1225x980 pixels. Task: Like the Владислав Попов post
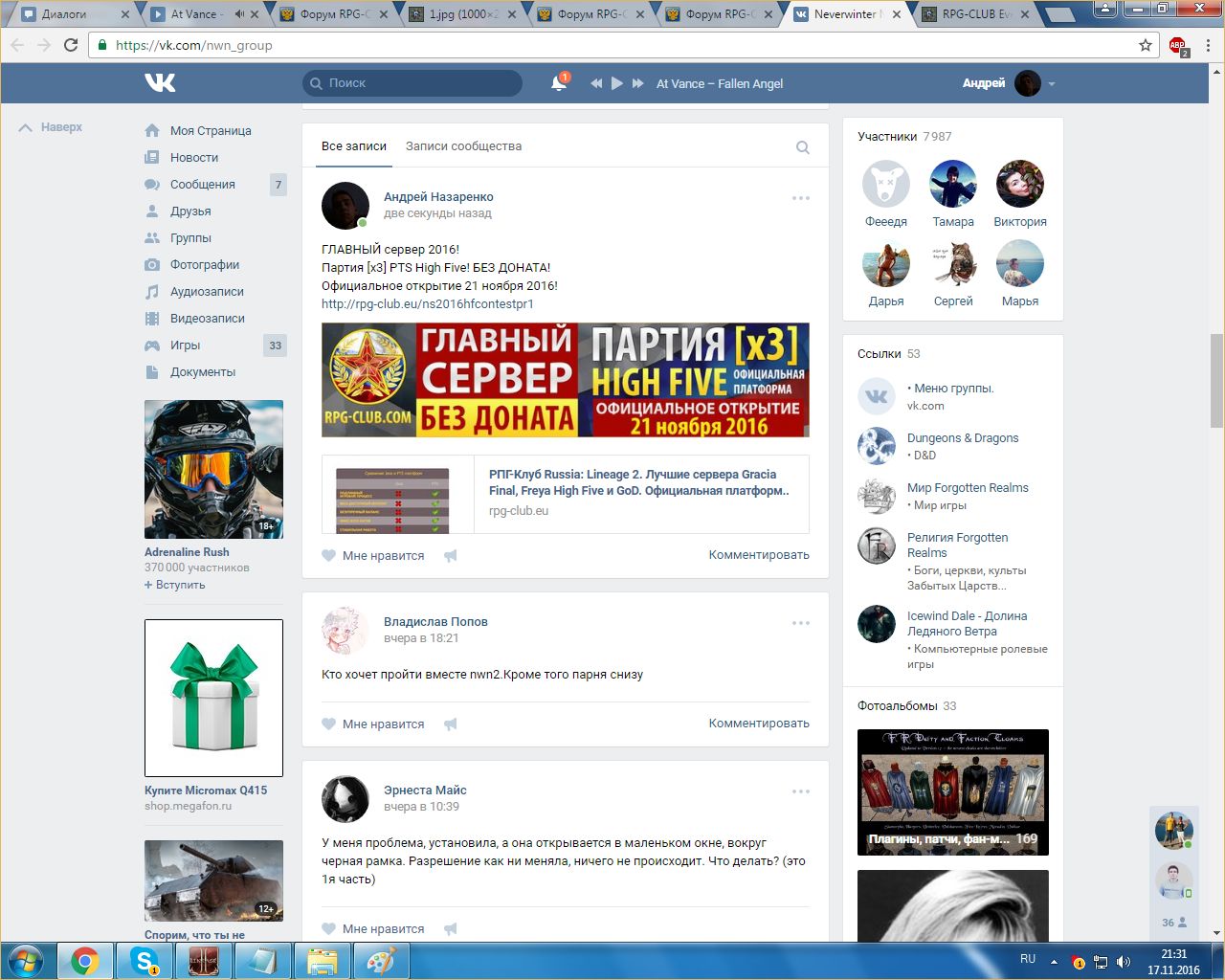(373, 724)
